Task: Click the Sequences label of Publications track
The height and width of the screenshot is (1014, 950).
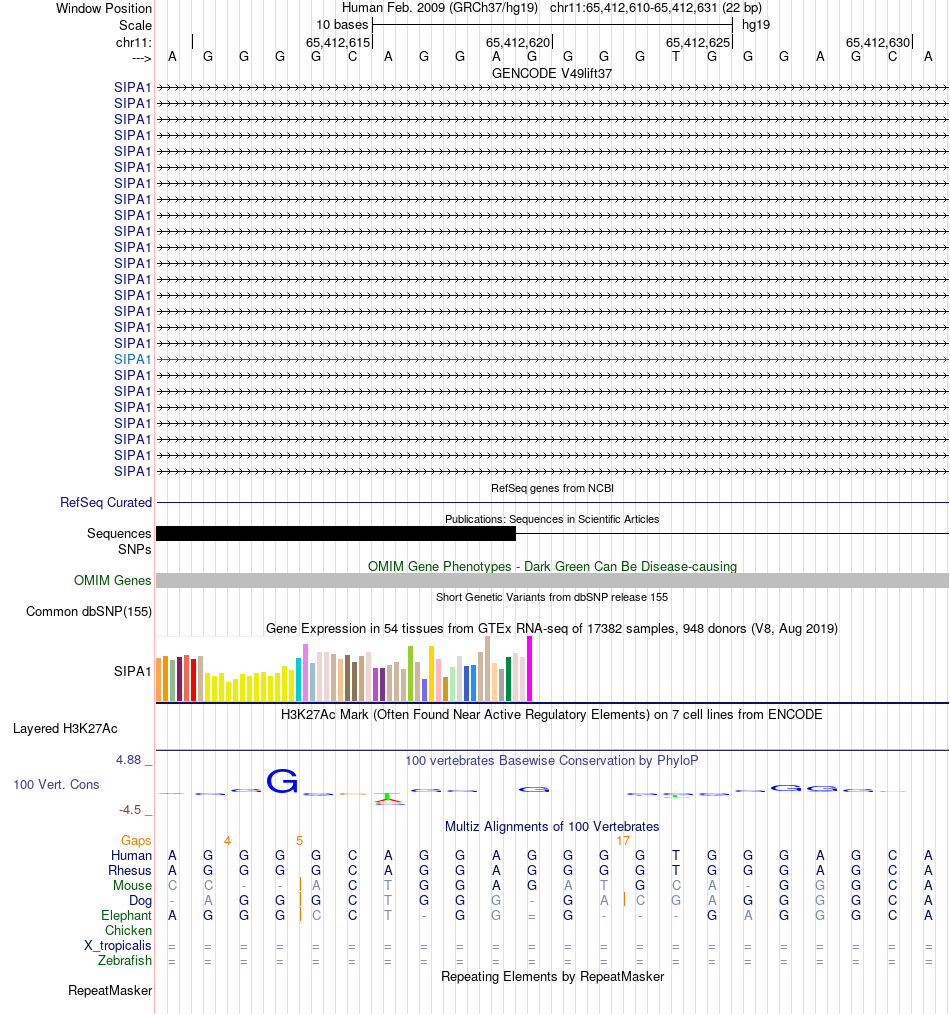Action: (119, 534)
